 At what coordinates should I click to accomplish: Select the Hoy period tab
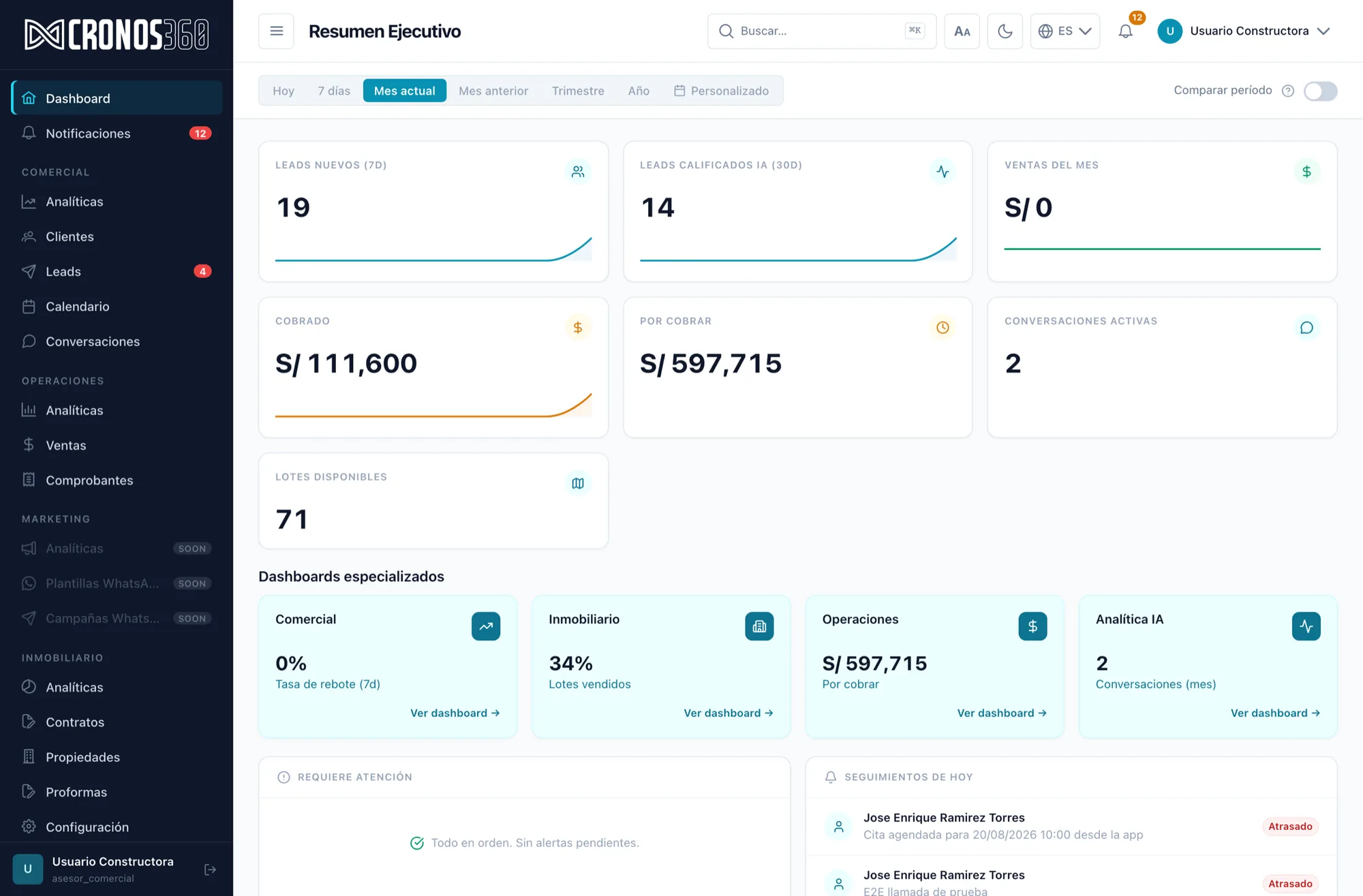(284, 91)
